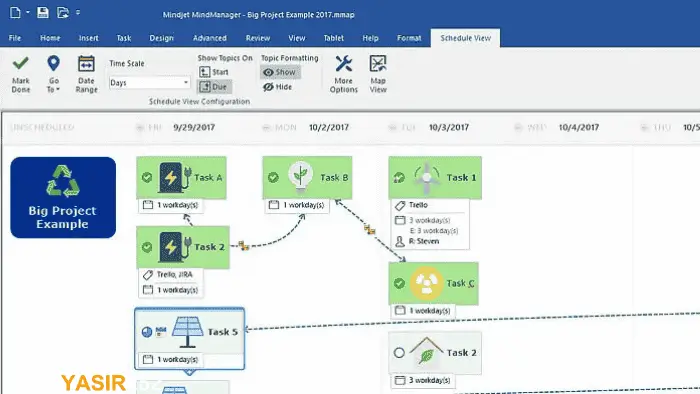Click Task 5 solar panel image

coord(188,332)
